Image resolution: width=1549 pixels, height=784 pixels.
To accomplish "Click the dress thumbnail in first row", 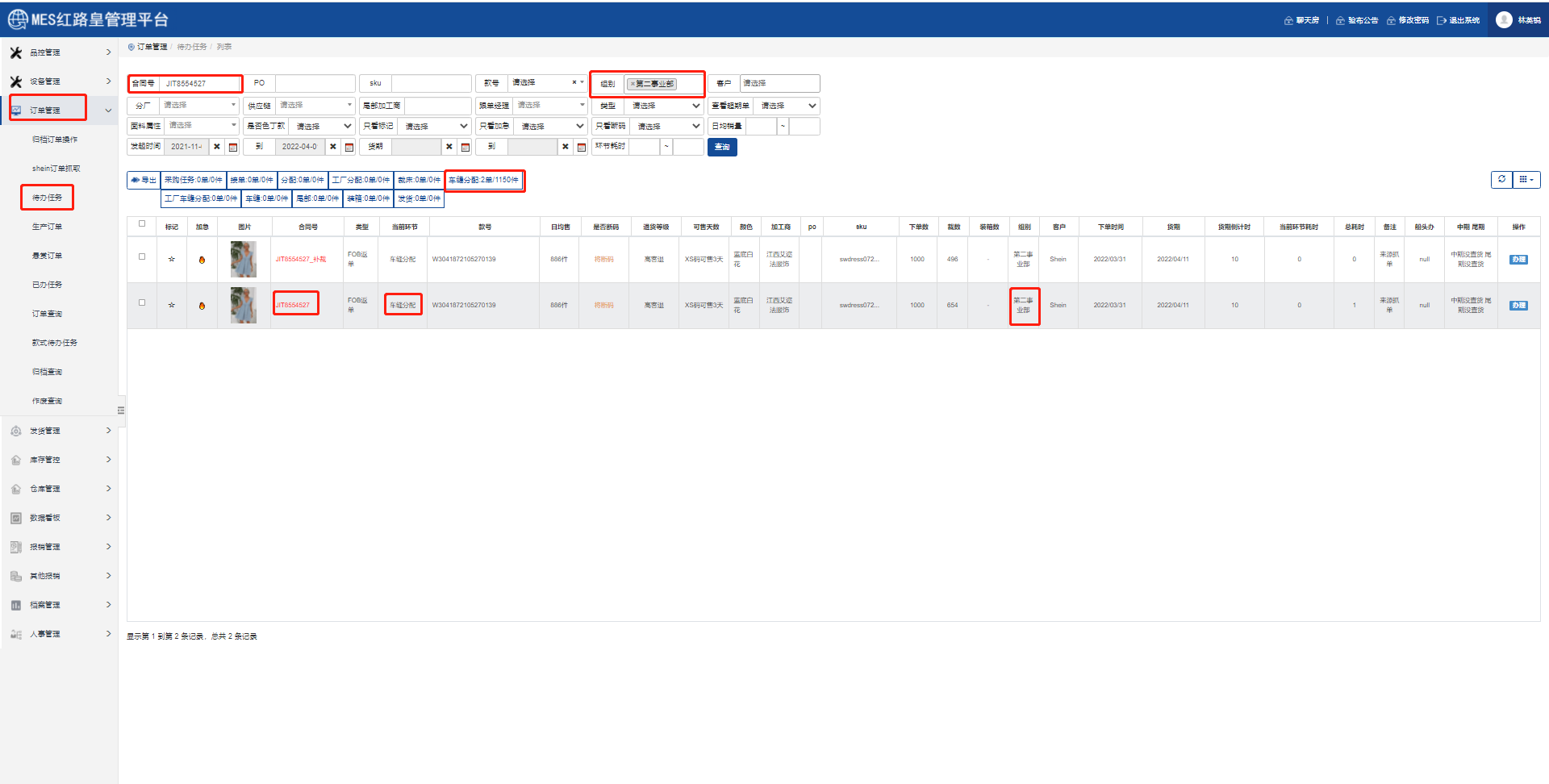I will pos(243,260).
